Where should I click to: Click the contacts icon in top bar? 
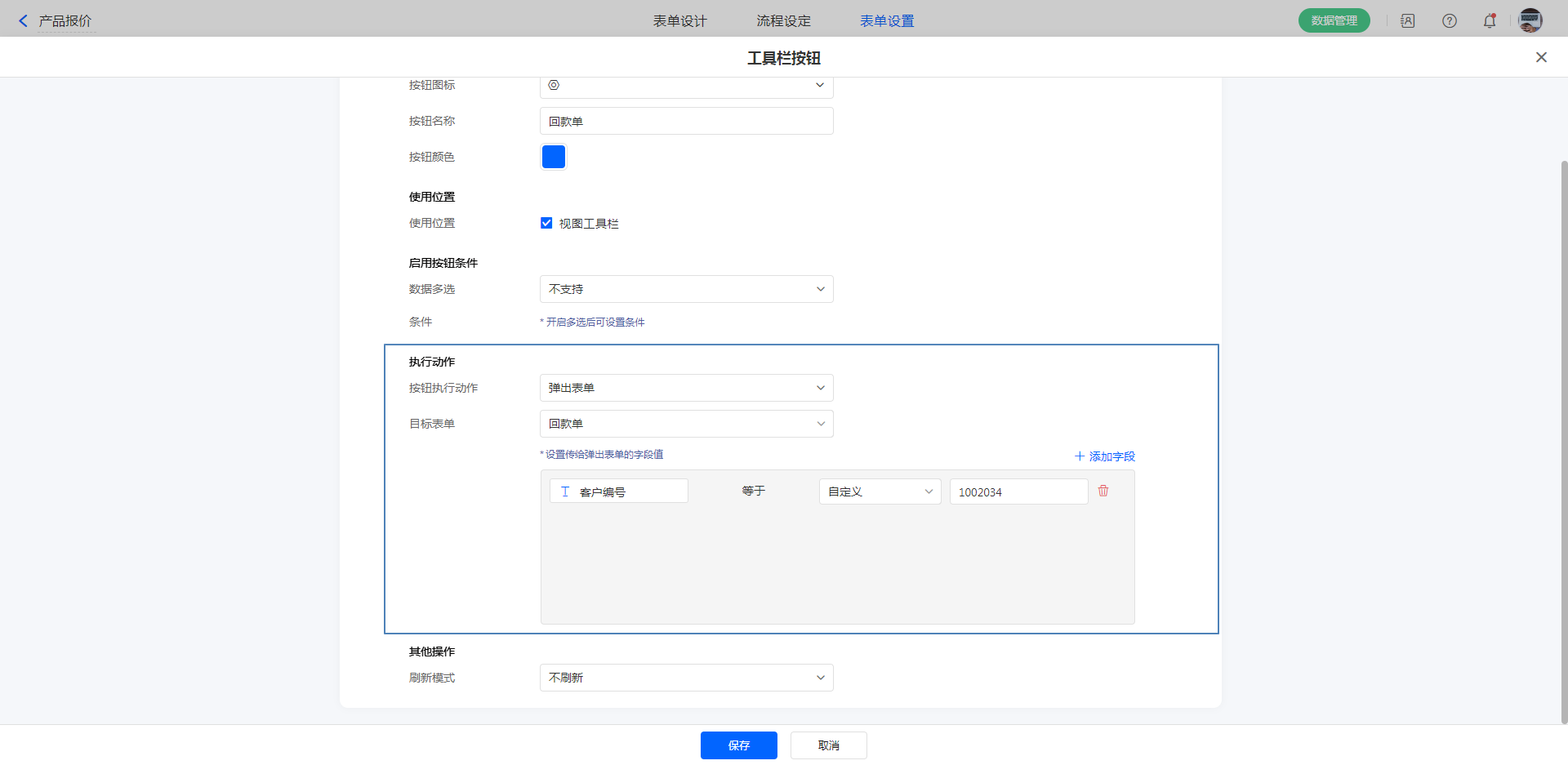coord(1408,21)
